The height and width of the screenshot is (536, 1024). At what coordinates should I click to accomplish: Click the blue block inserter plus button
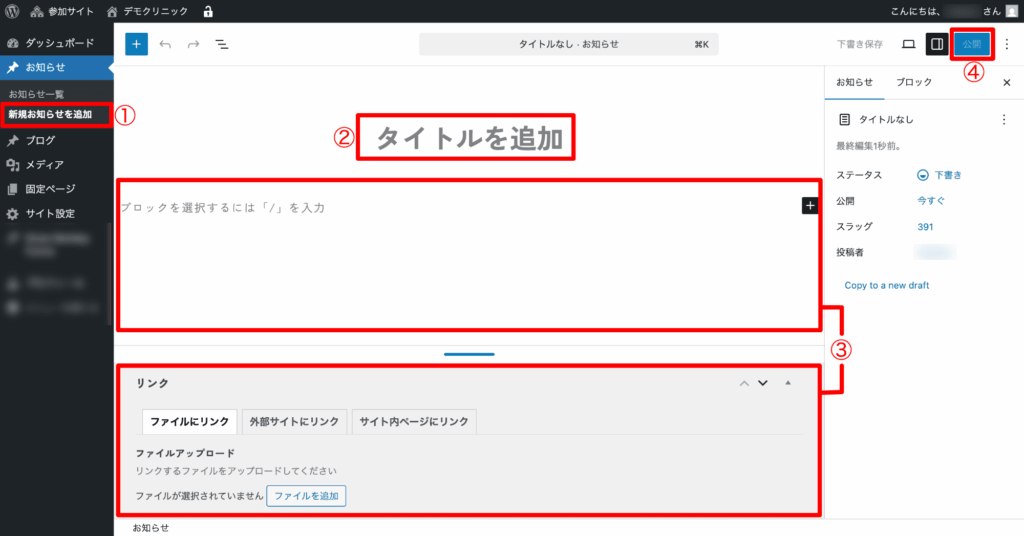tap(136, 44)
